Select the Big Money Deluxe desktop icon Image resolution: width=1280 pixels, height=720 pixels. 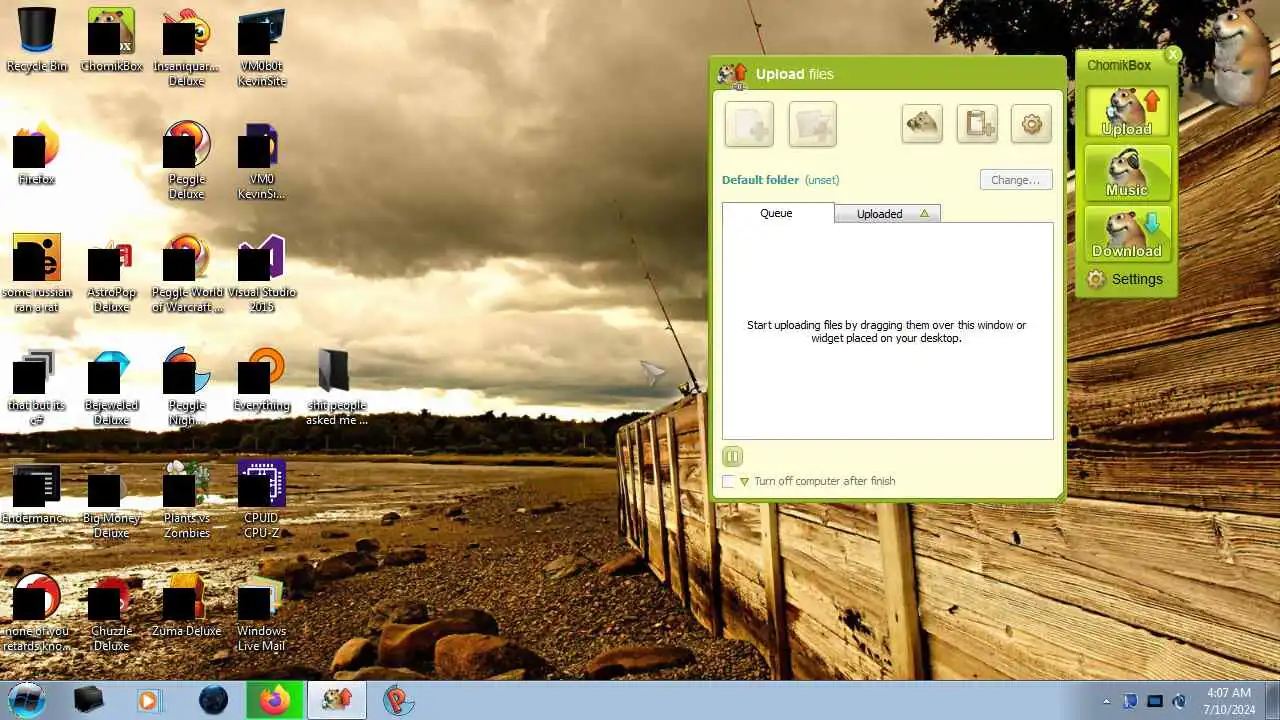[111, 499]
